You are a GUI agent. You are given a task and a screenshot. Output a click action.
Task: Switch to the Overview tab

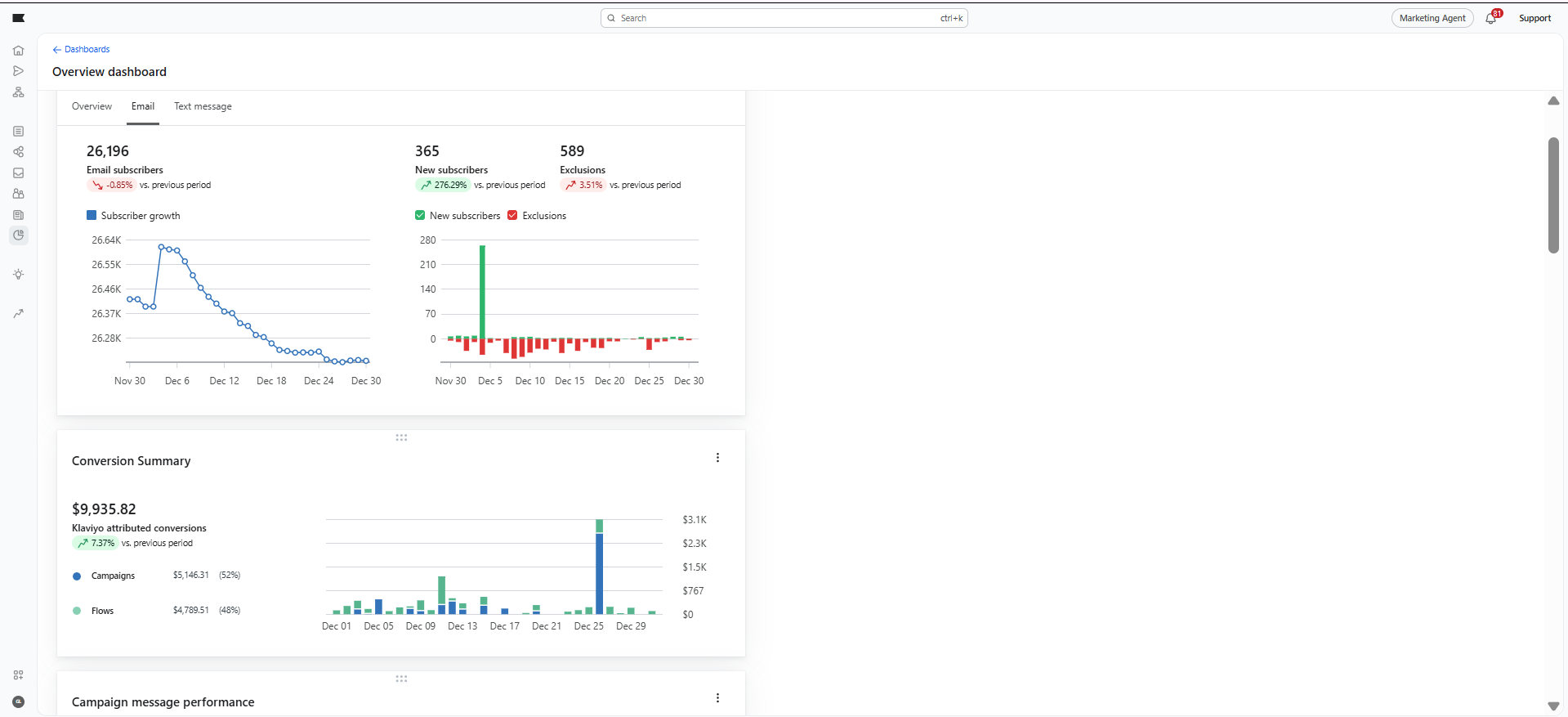click(x=92, y=106)
